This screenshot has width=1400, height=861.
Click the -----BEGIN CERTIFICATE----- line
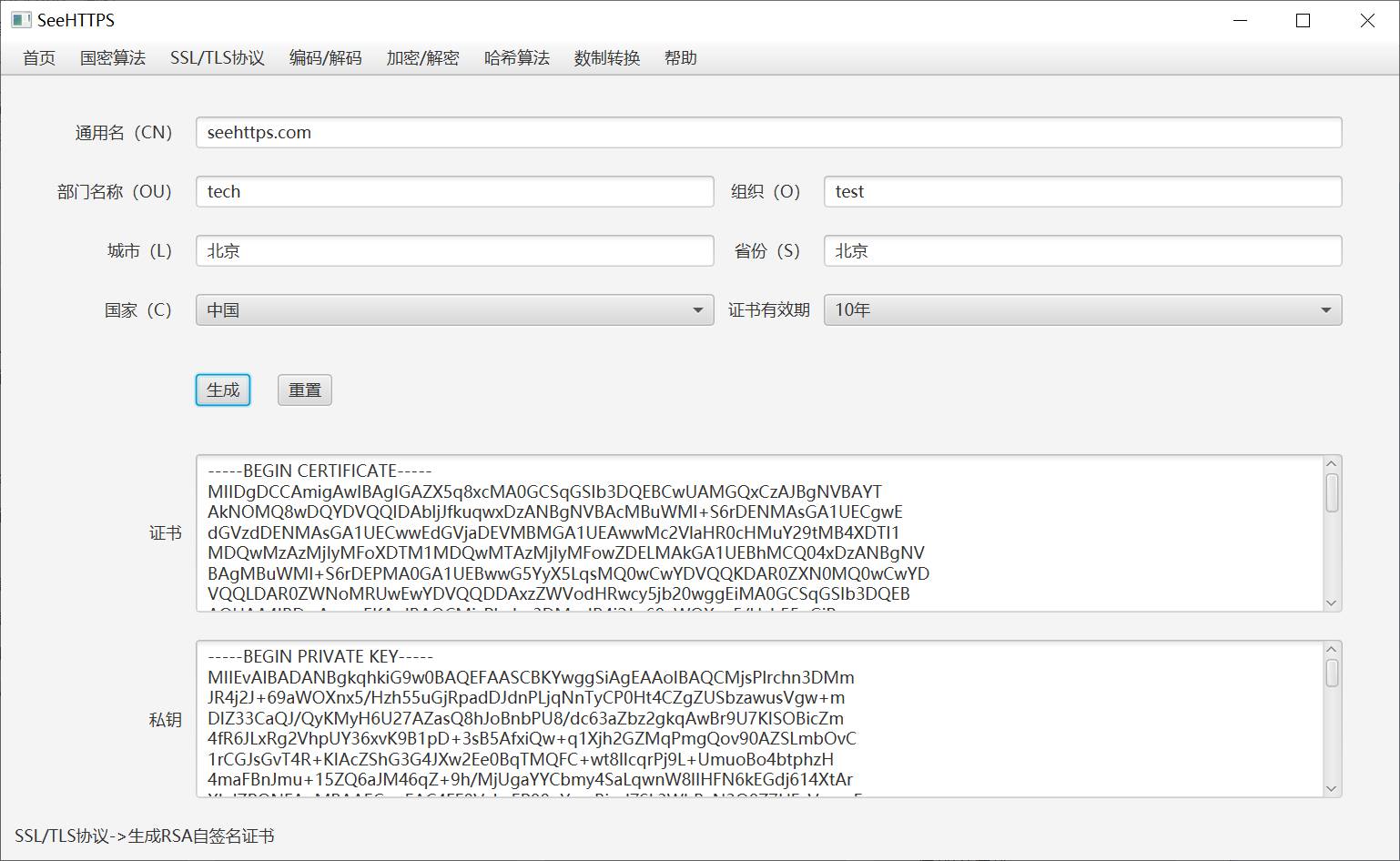click(x=320, y=471)
